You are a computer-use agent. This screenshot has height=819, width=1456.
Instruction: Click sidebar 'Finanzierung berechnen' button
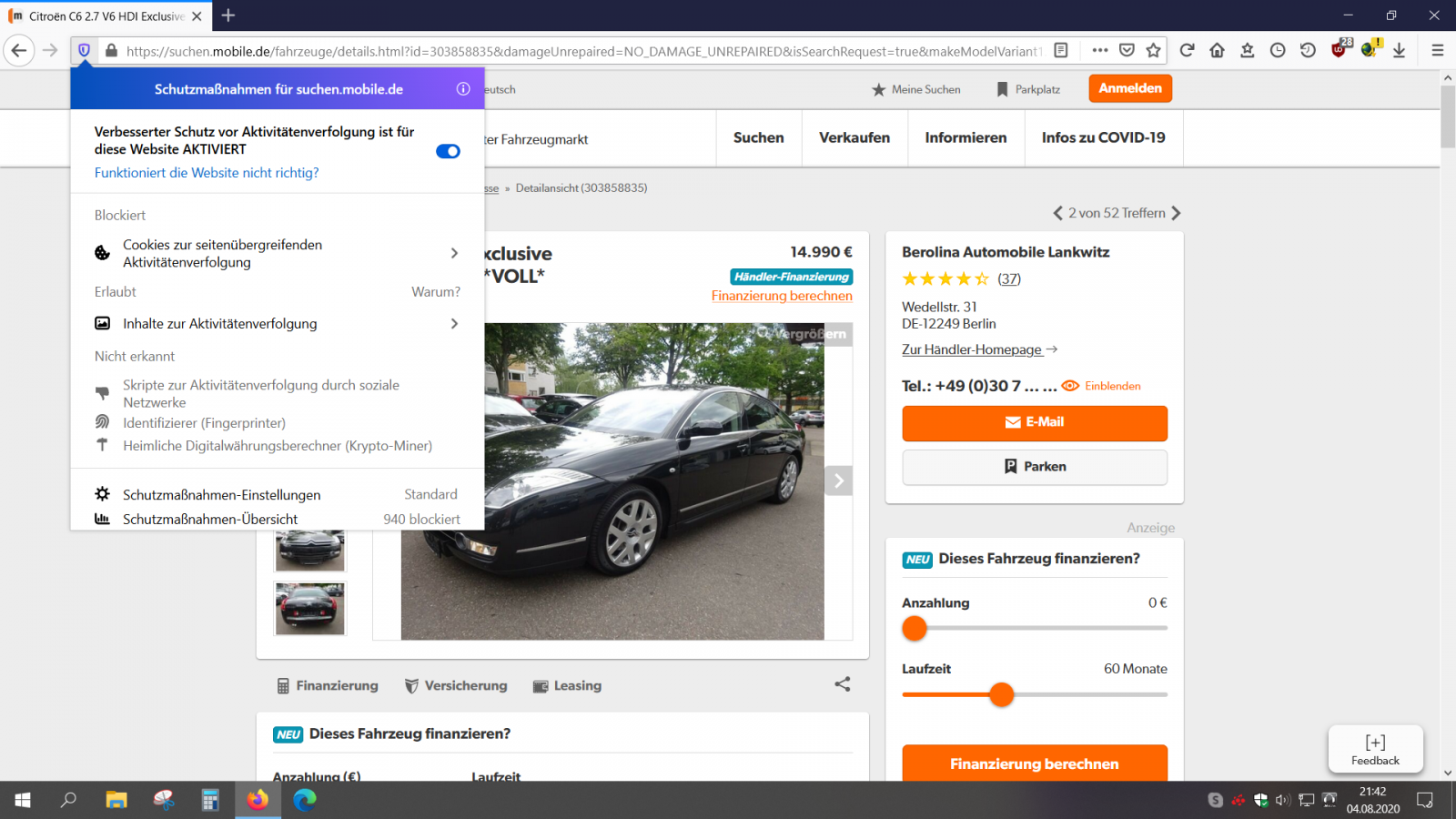[1035, 763]
